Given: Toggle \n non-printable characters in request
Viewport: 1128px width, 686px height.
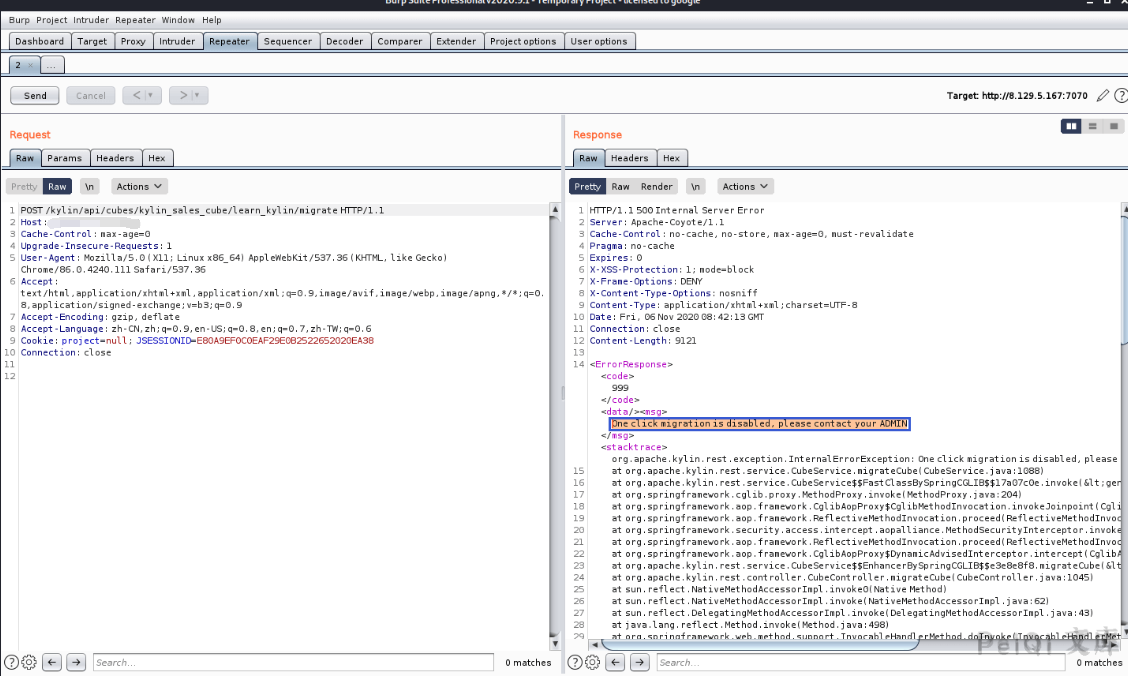Looking at the screenshot, I should click(90, 186).
